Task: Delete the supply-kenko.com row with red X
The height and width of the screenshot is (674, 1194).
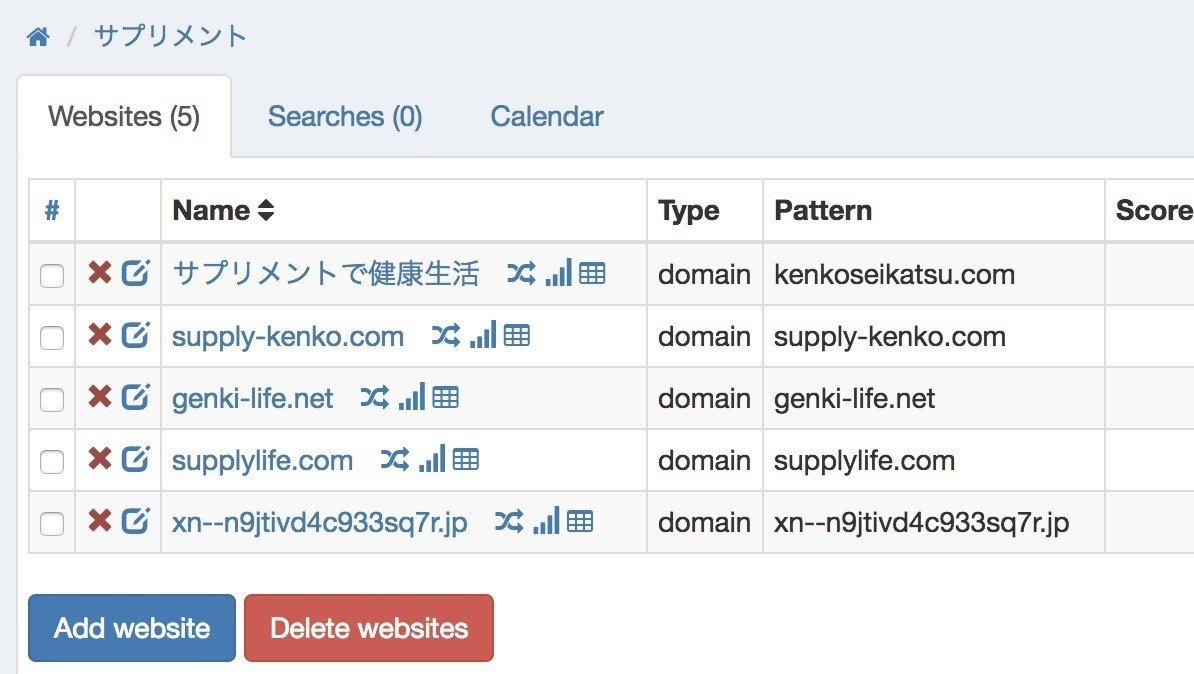Action: click(100, 336)
